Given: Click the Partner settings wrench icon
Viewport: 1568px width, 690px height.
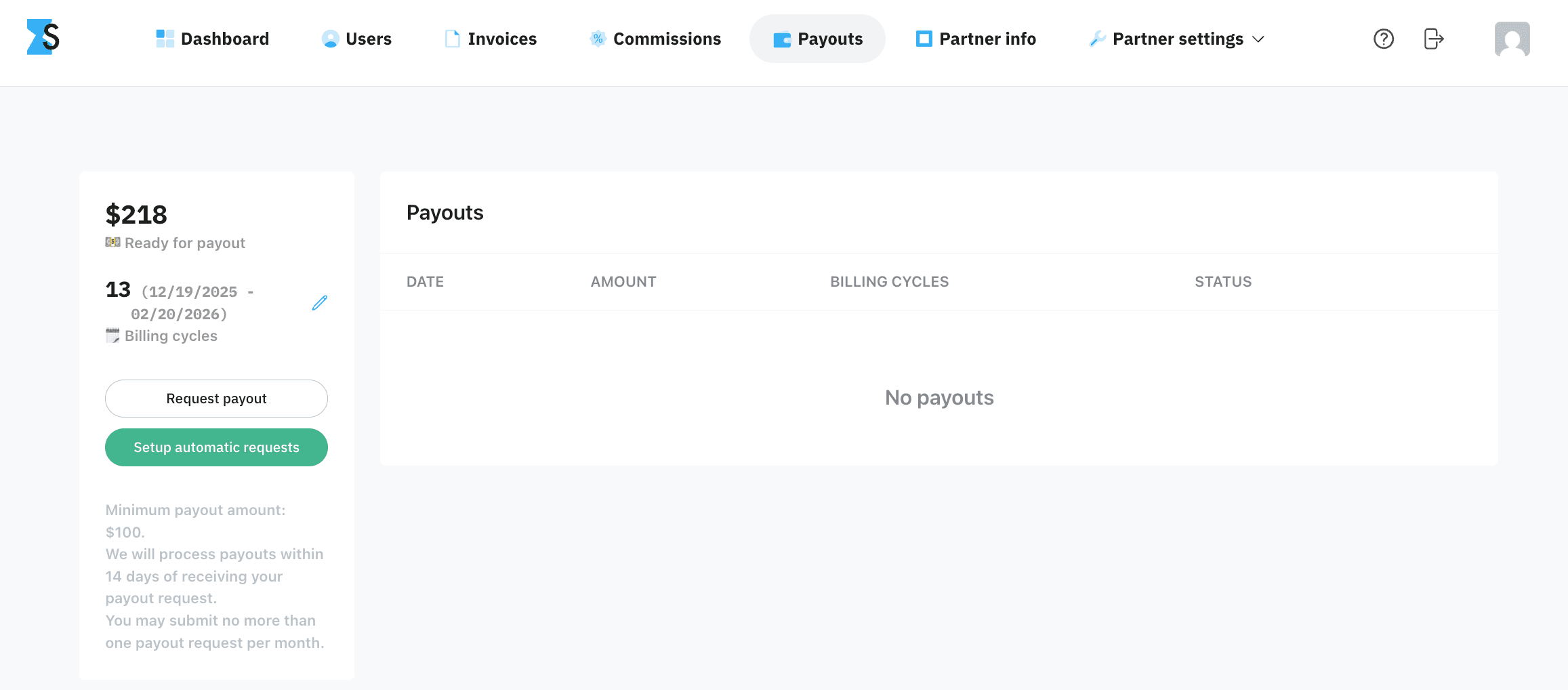Looking at the screenshot, I should pos(1097,39).
